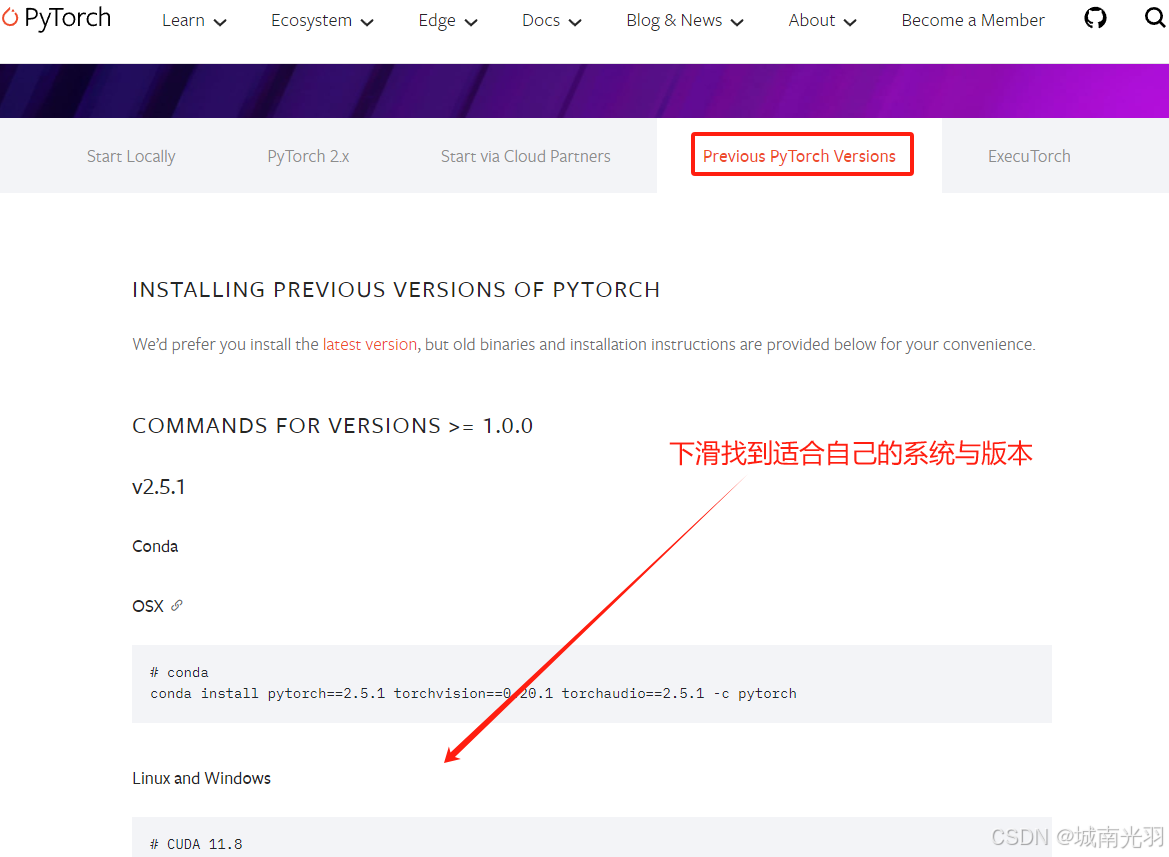Expand the Edge menu
This screenshot has height=857, width=1169.
(447, 21)
